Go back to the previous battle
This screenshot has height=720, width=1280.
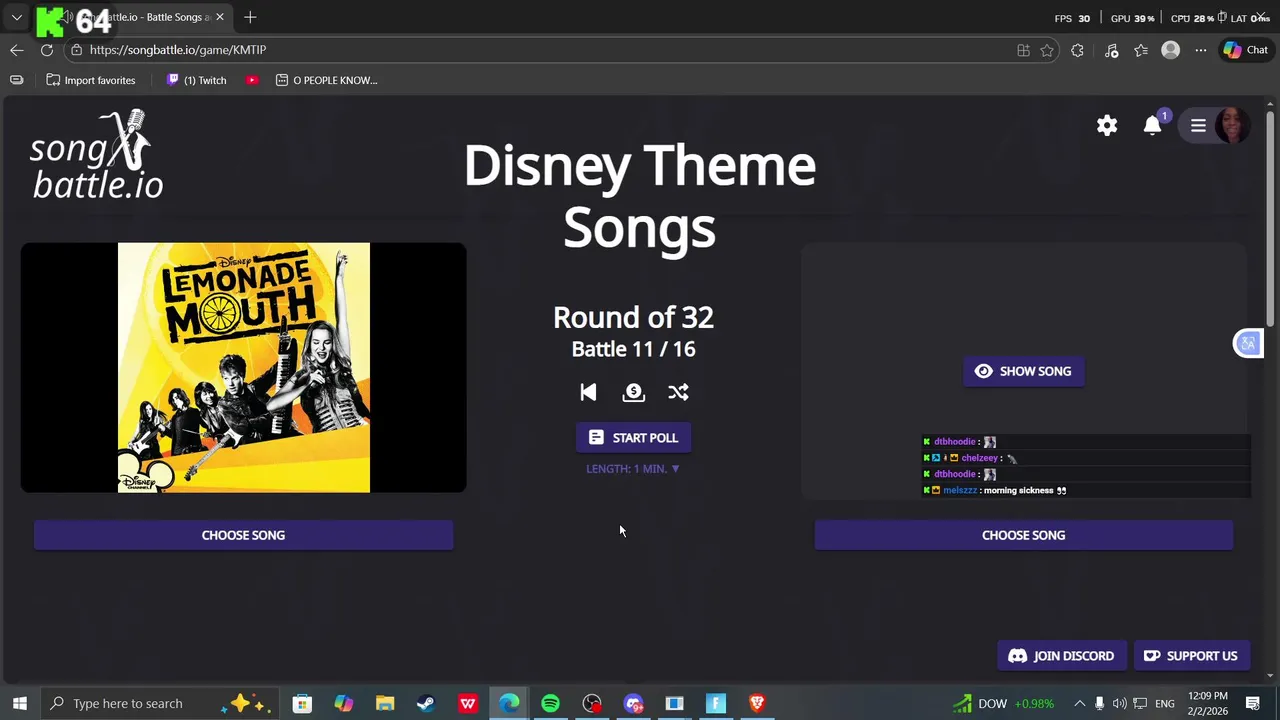point(588,392)
